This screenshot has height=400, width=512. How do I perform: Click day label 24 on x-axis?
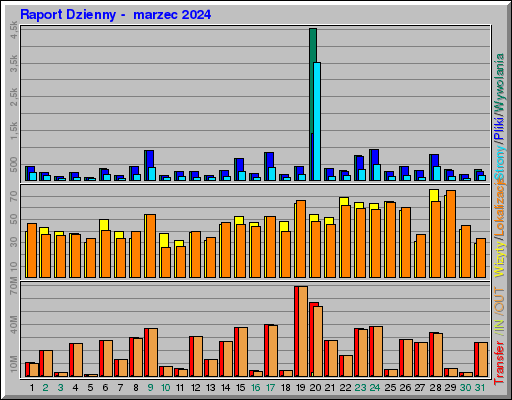pyautogui.click(x=375, y=388)
